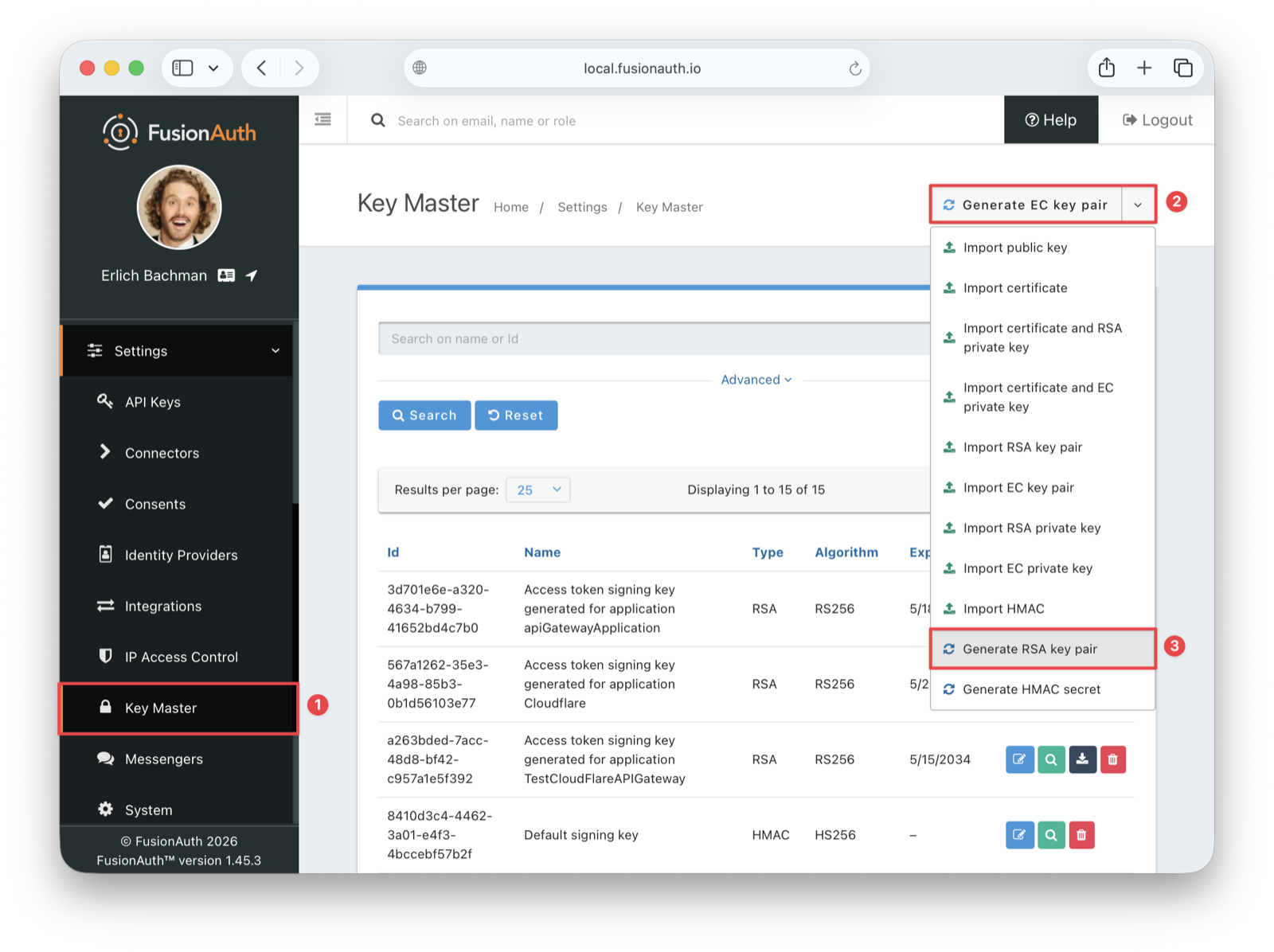Click the System gear icon
The width and height of the screenshot is (1274, 952).
[106, 809]
